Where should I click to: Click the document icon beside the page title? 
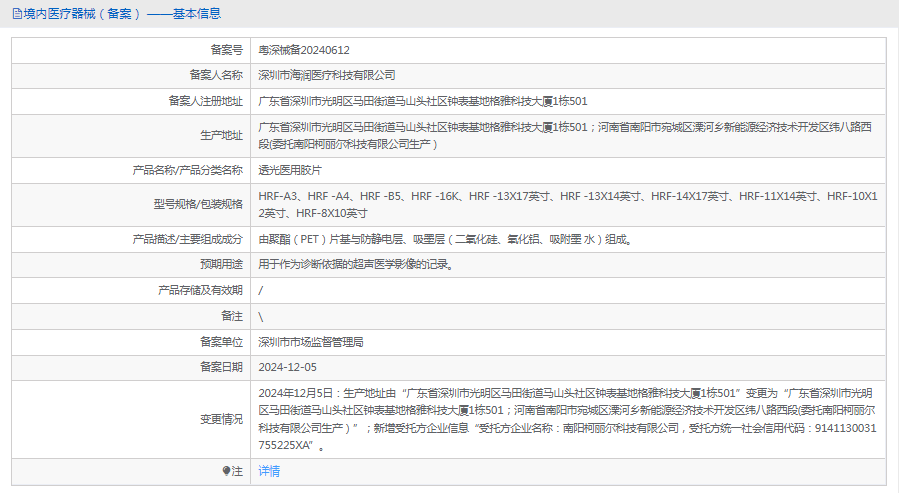(x=17, y=14)
